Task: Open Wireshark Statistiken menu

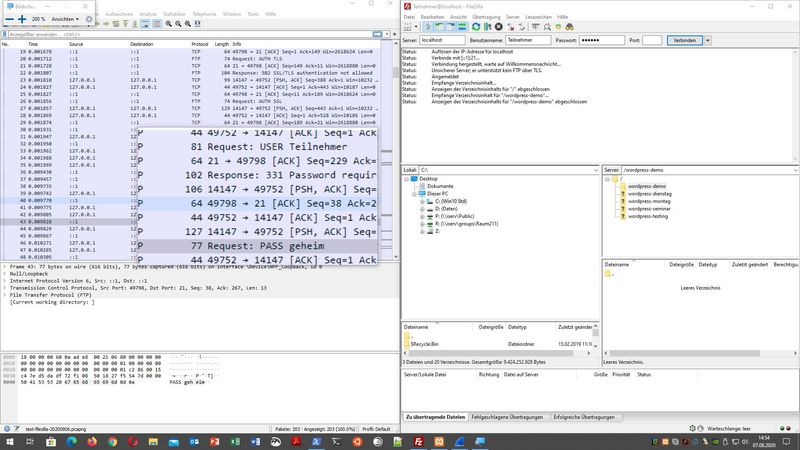Action: tap(174, 14)
